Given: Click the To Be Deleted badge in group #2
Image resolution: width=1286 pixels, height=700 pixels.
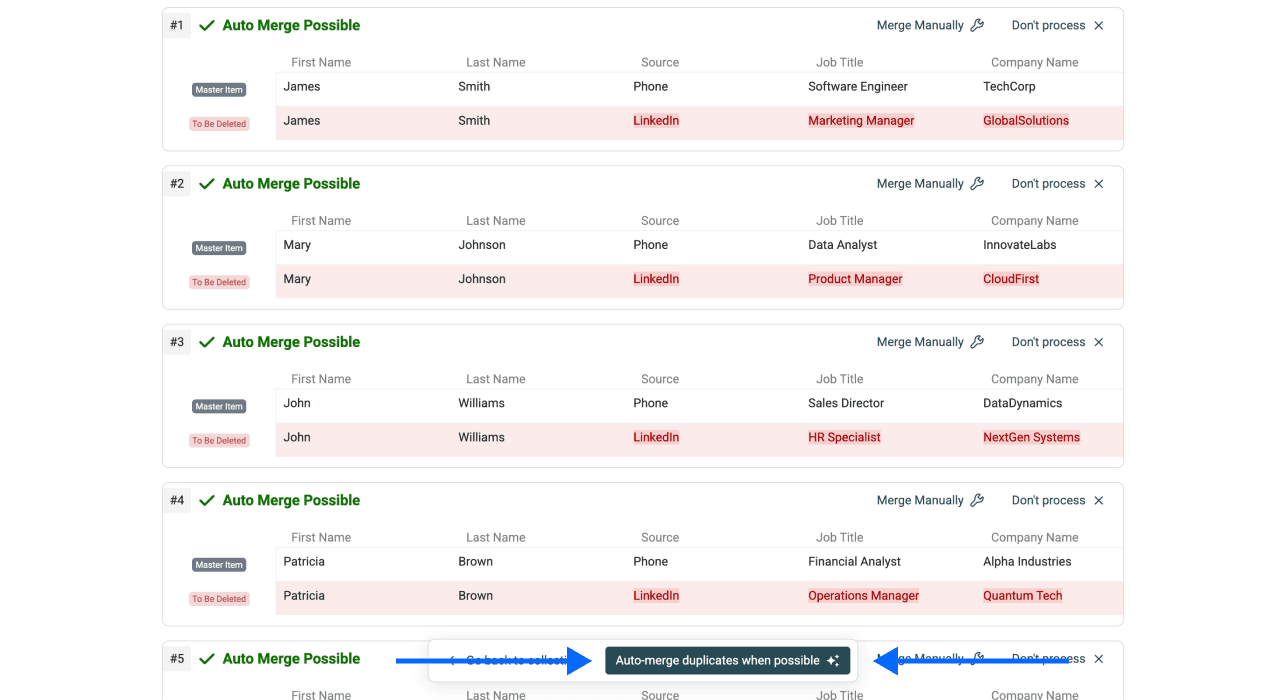Looking at the screenshot, I should point(218,281).
